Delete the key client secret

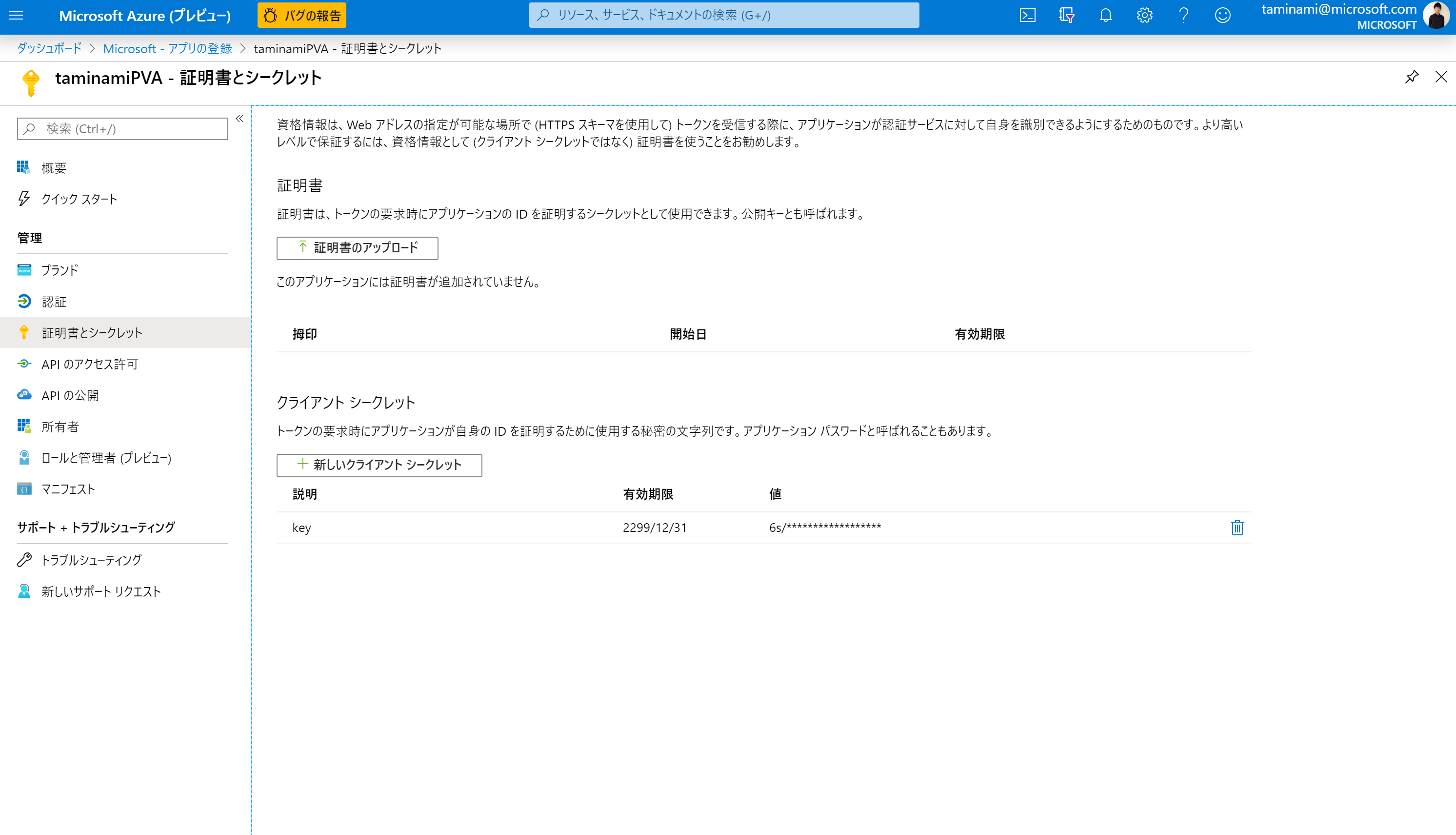coord(1237,528)
